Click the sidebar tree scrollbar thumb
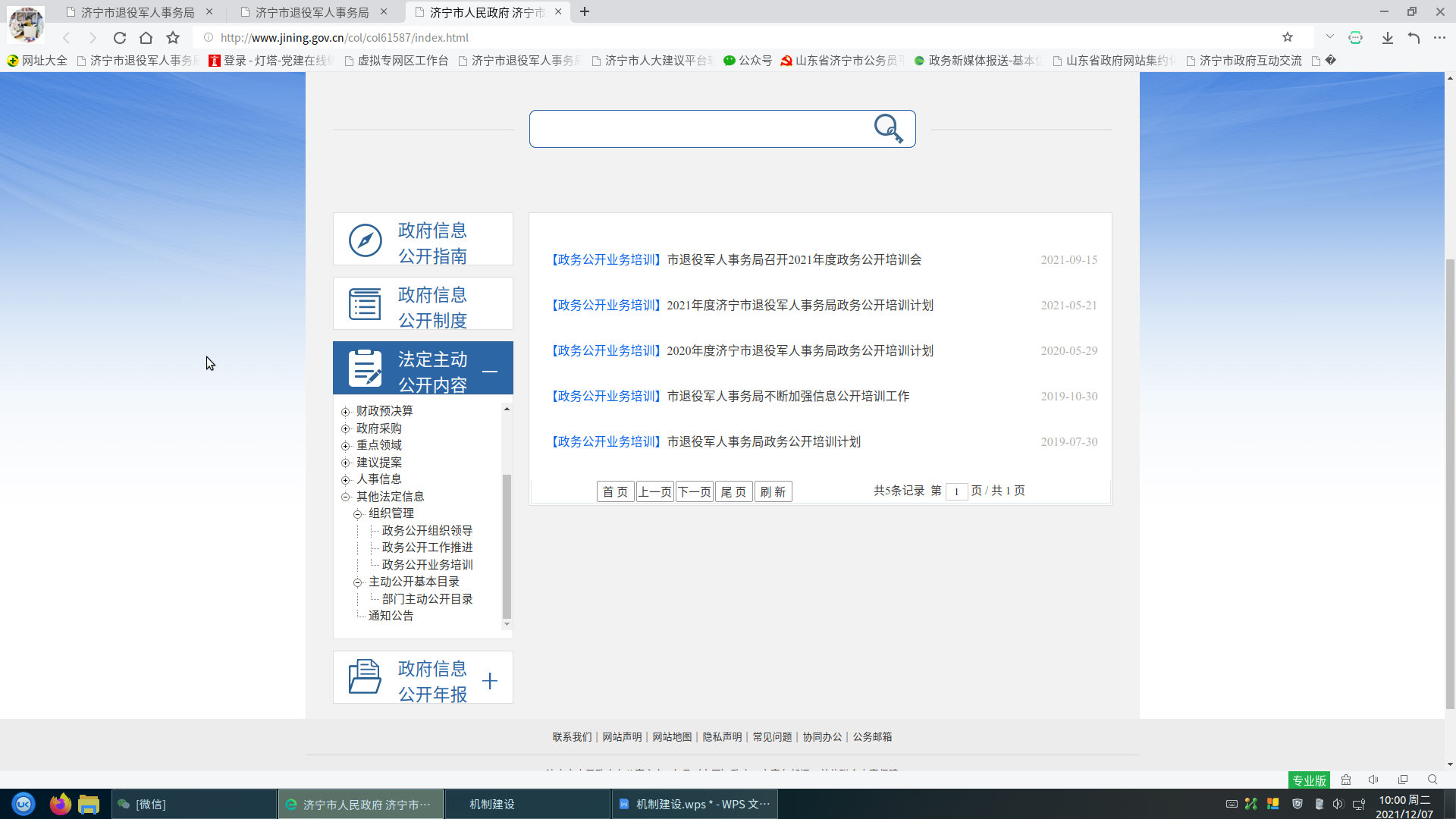 click(507, 546)
